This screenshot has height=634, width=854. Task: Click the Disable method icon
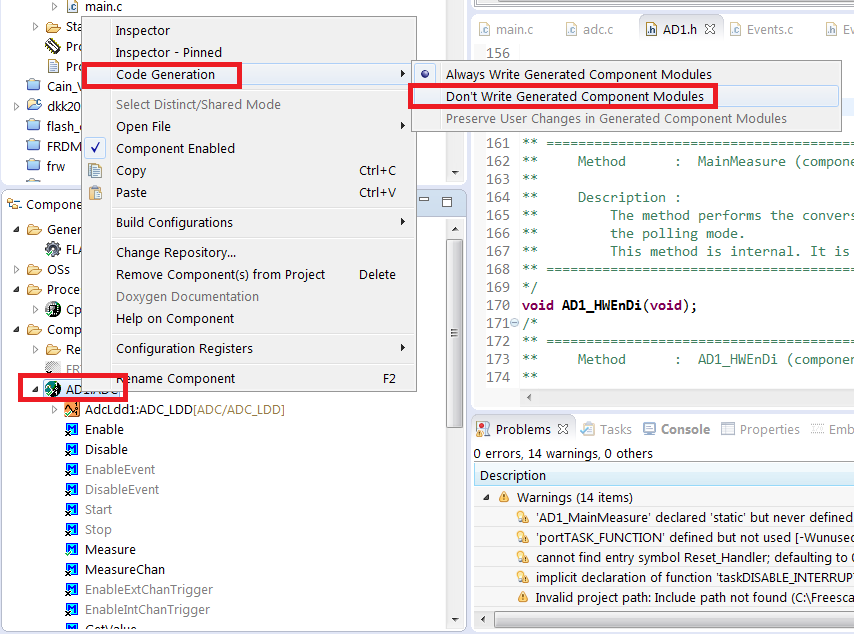coord(71,450)
